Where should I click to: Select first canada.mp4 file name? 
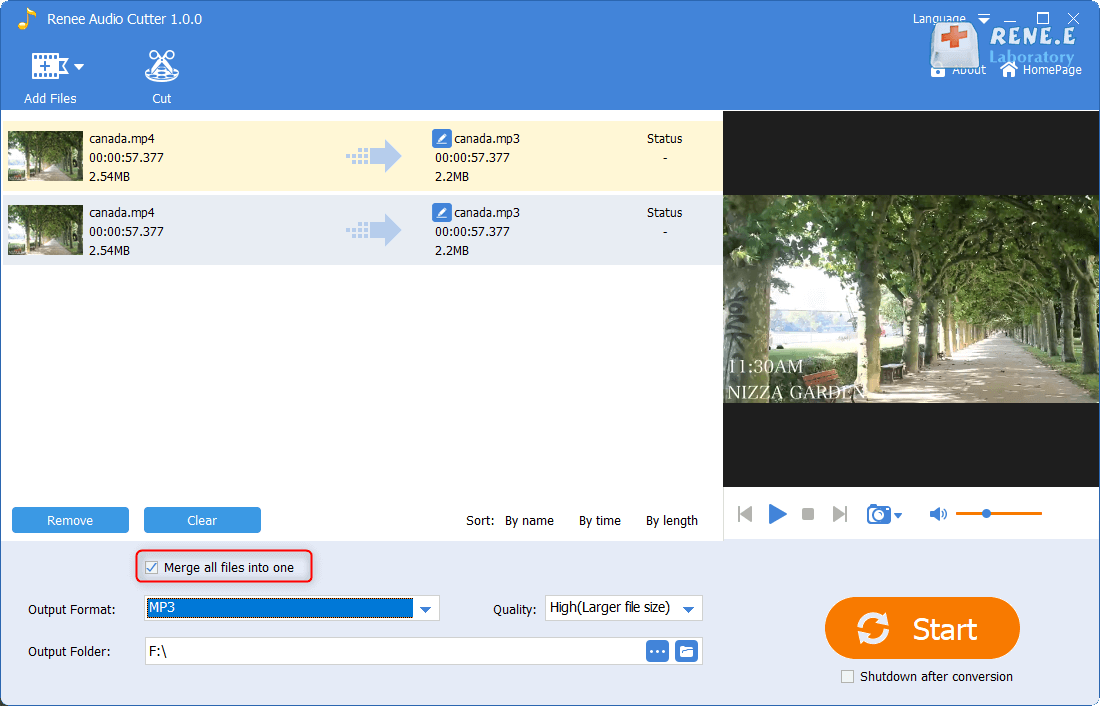(x=121, y=138)
